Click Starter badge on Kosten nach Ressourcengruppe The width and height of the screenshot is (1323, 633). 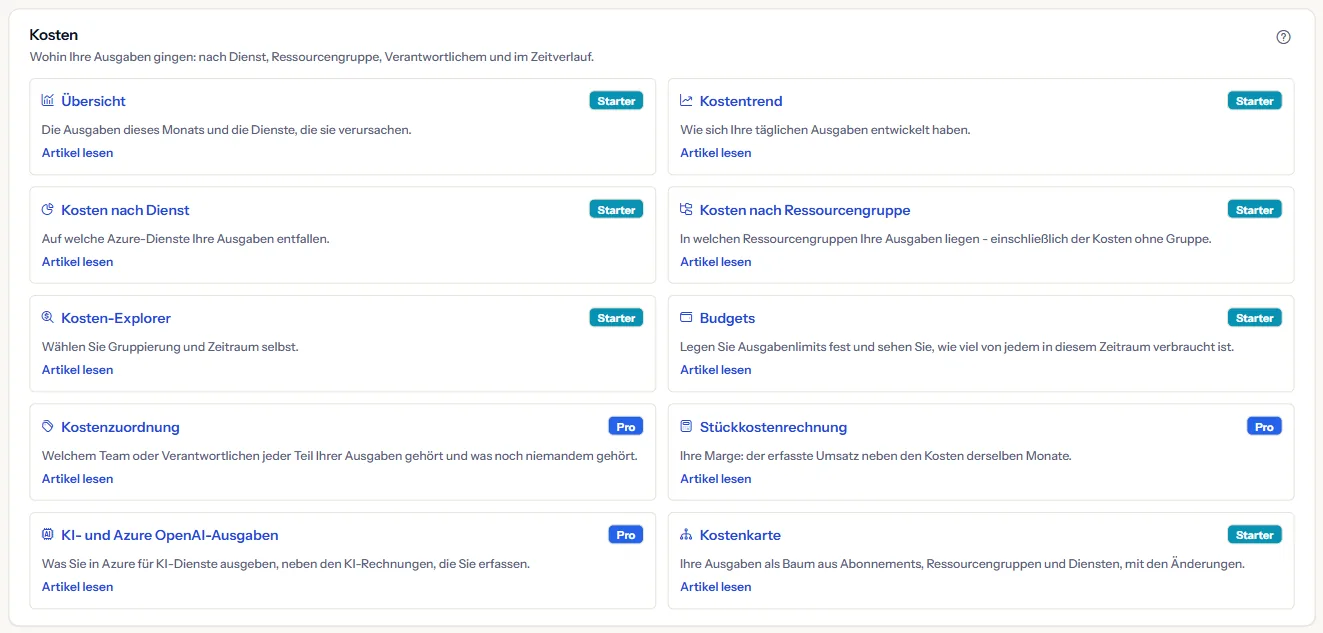pos(1254,210)
